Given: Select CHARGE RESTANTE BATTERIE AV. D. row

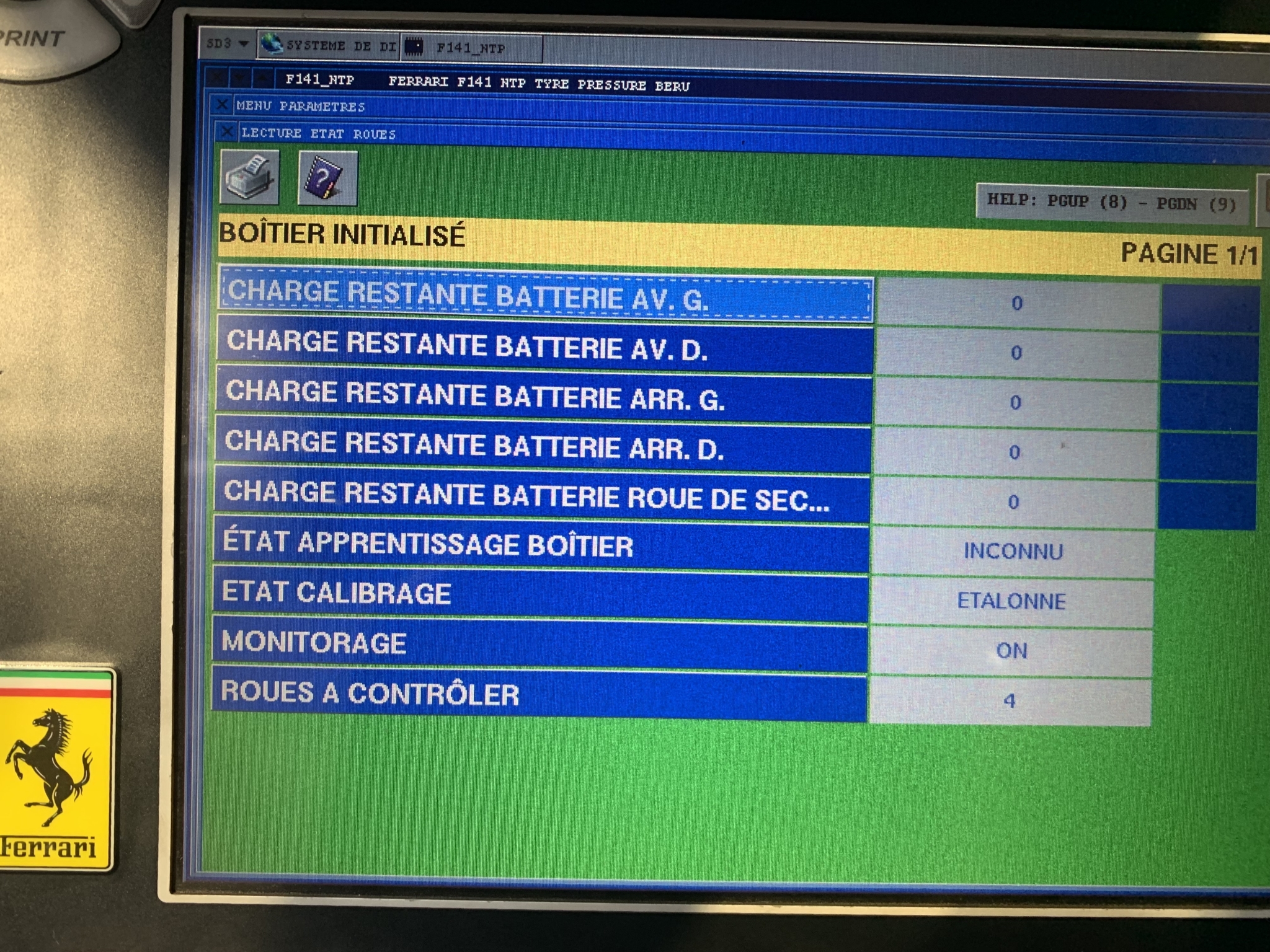Looking at the screenshot, I should tap(545, 345).
